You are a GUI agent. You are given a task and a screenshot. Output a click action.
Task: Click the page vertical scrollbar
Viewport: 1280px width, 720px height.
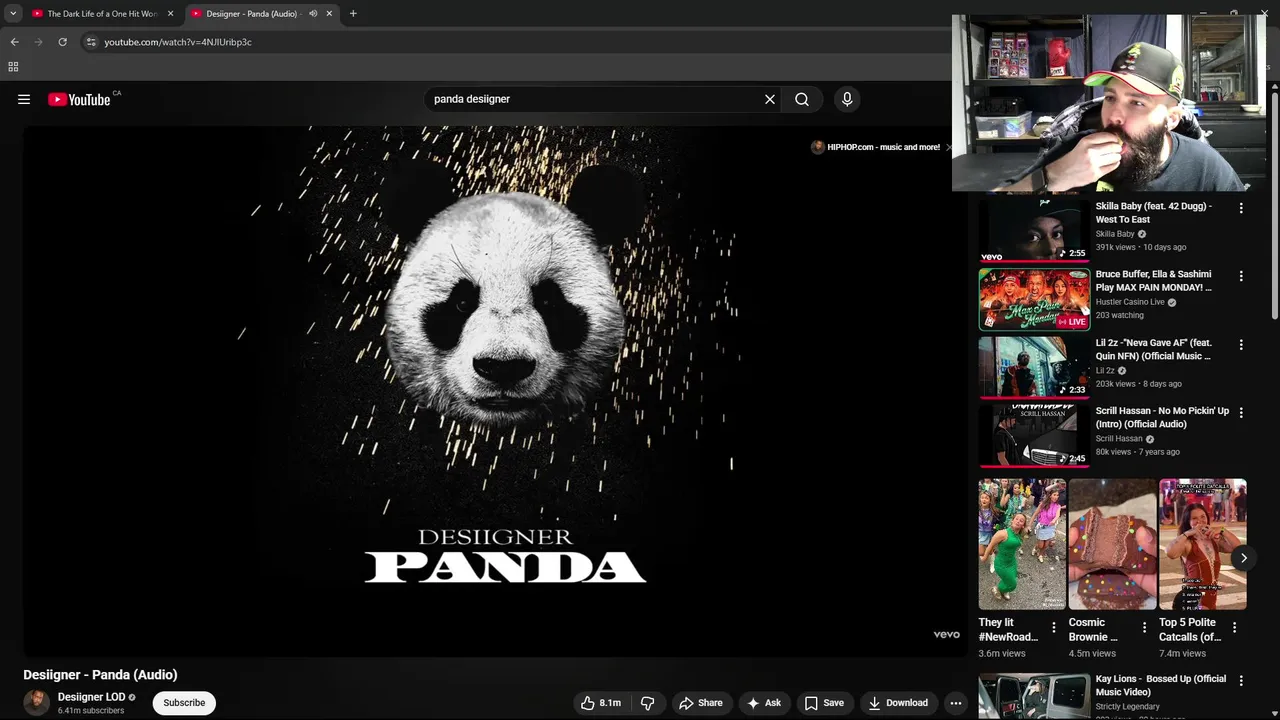coord(1275,205)
